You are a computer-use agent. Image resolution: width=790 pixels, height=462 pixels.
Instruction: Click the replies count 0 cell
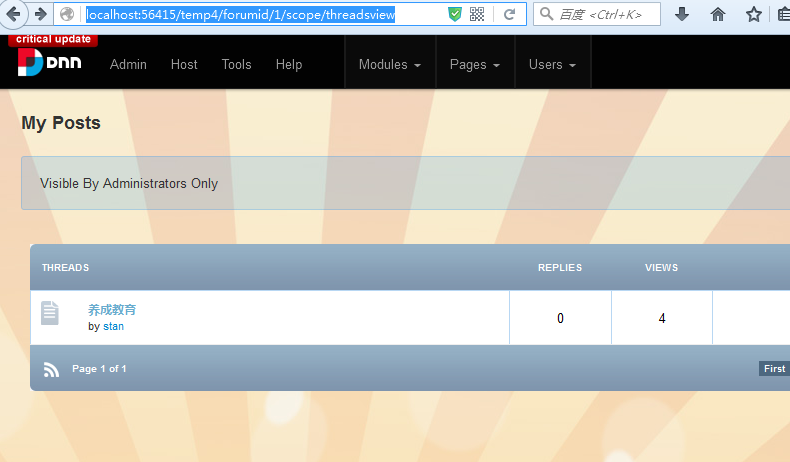click(x=560, y=318)
